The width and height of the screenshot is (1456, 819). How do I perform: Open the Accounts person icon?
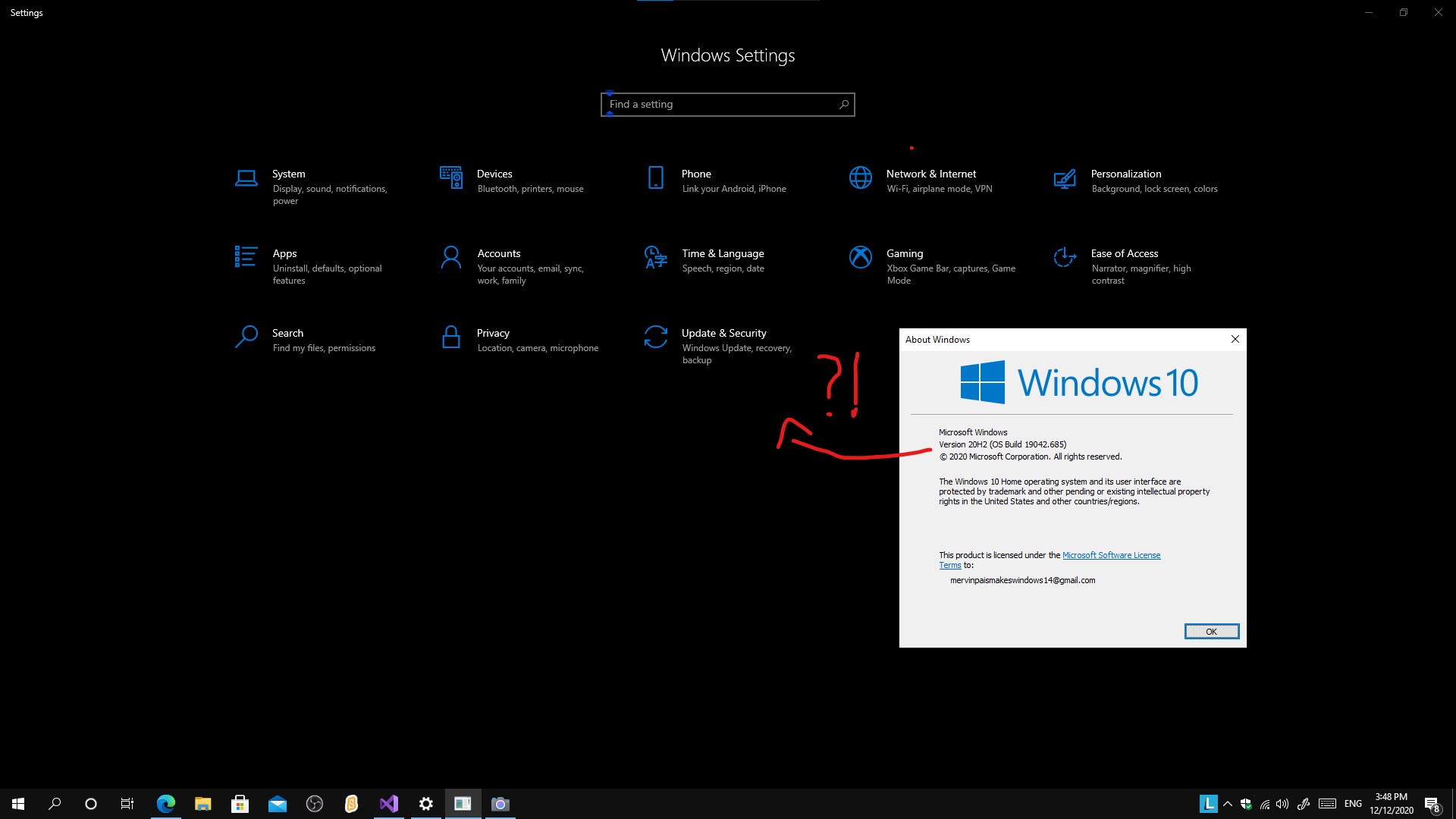[x=450, y=257]
